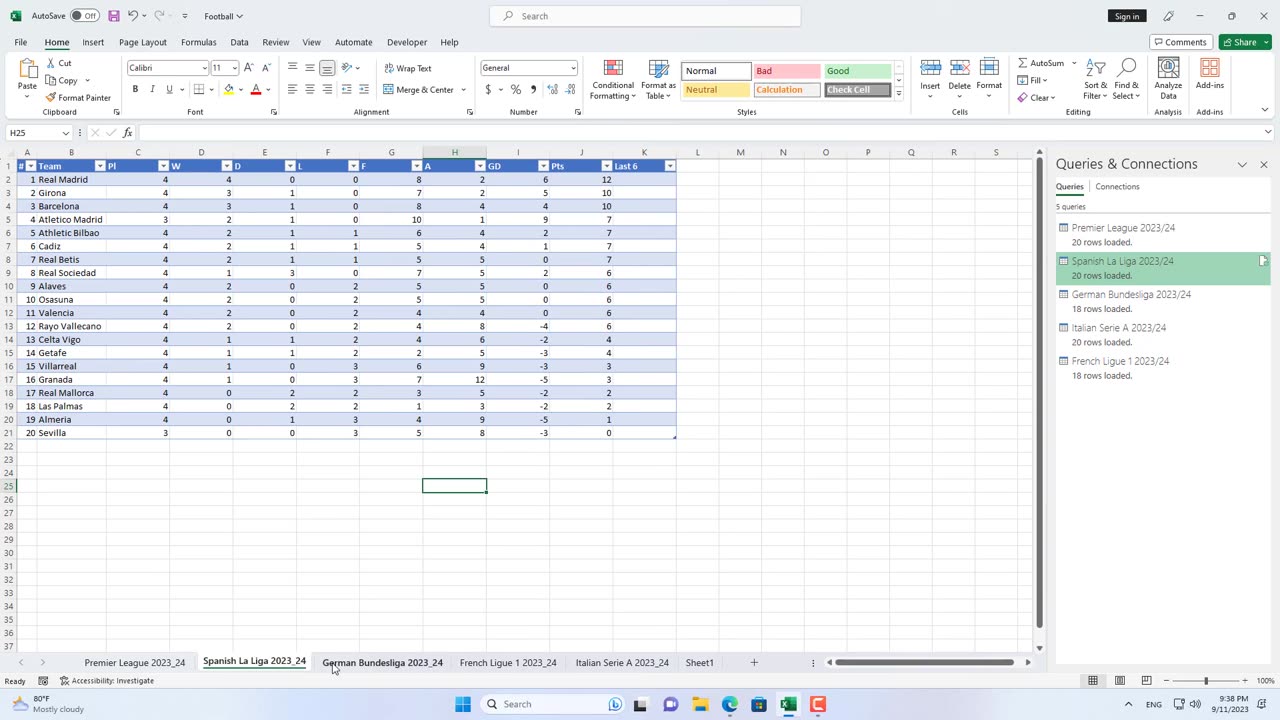1280x720 pixels.
Task: Switch to the Insert ribbon tab
Action: click(x=93, y=42)
